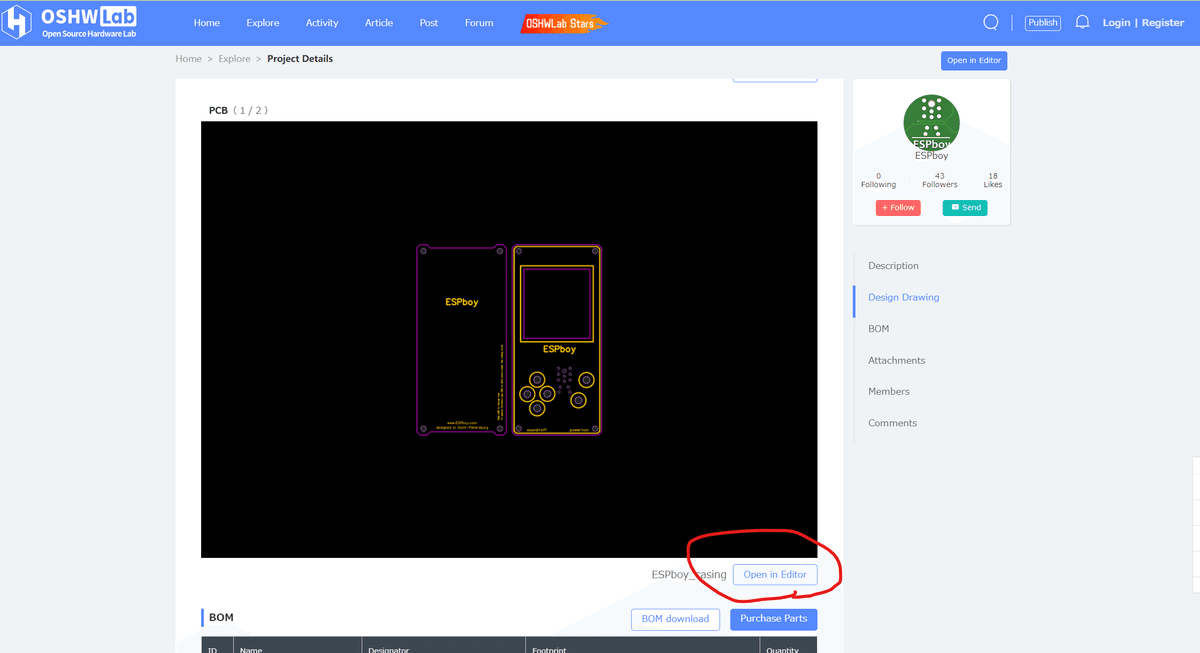The width and height of the screenshot is (1200, 653).
Task: Click the OSHWLab logo
Action: point(71,22)
